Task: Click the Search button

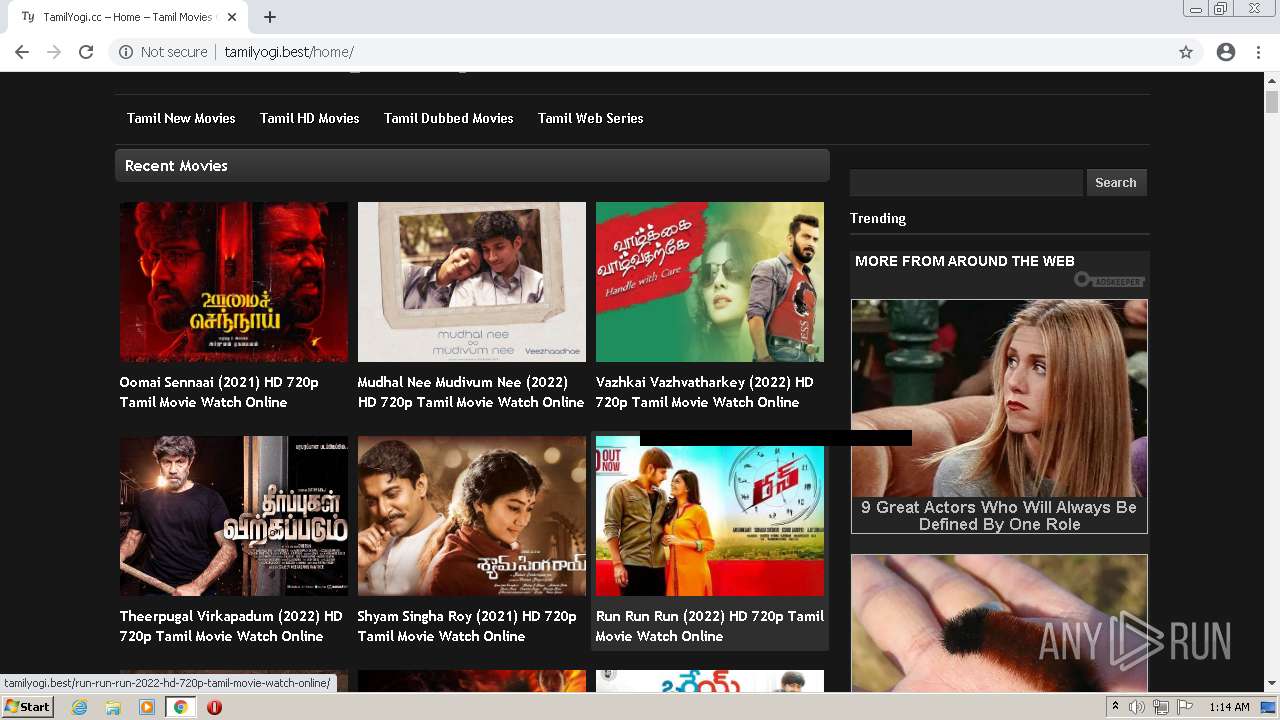Action: click(x=1116, y=182)
